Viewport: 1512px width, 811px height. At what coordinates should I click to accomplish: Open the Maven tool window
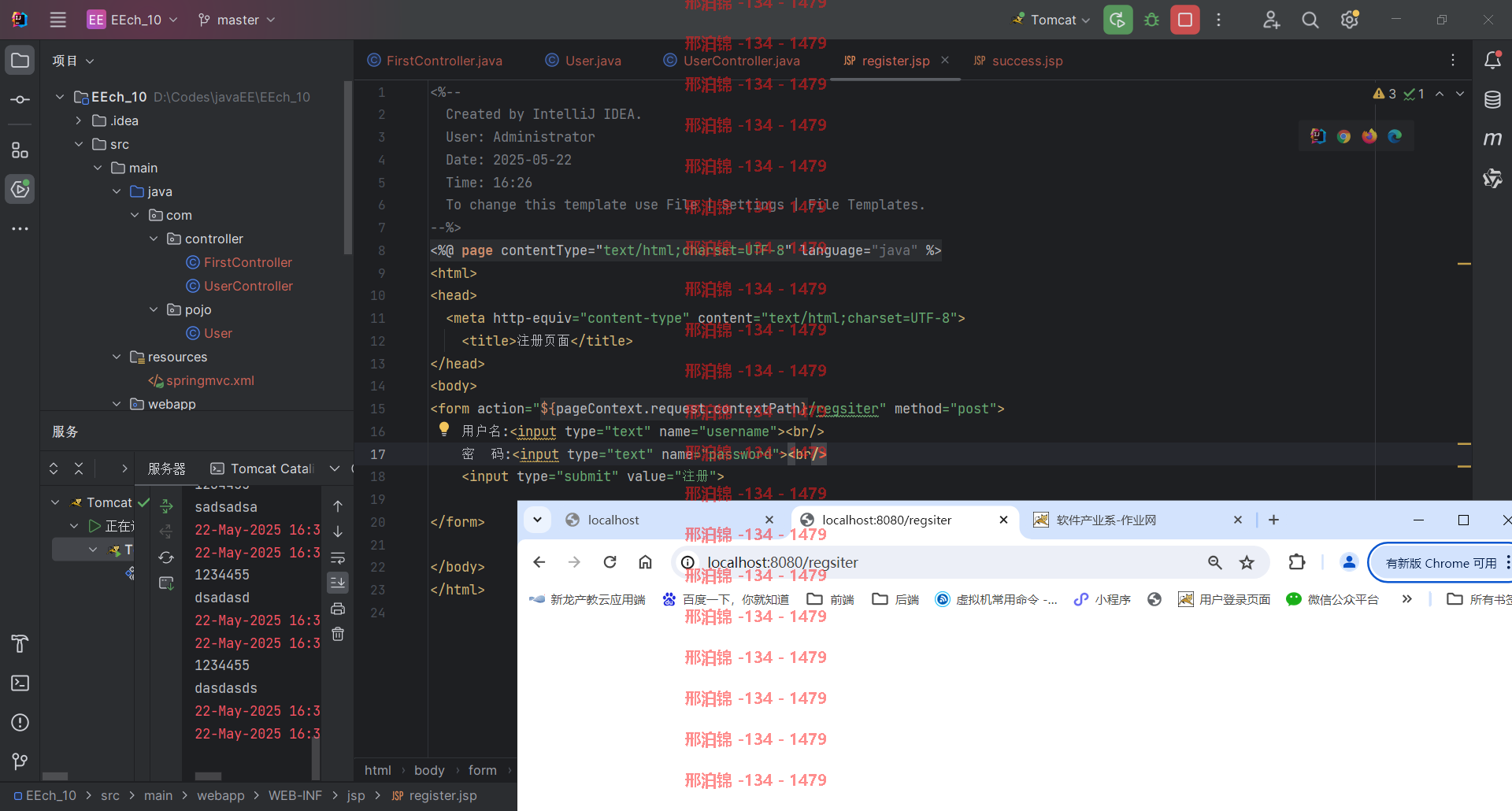tap(1492, 139)
